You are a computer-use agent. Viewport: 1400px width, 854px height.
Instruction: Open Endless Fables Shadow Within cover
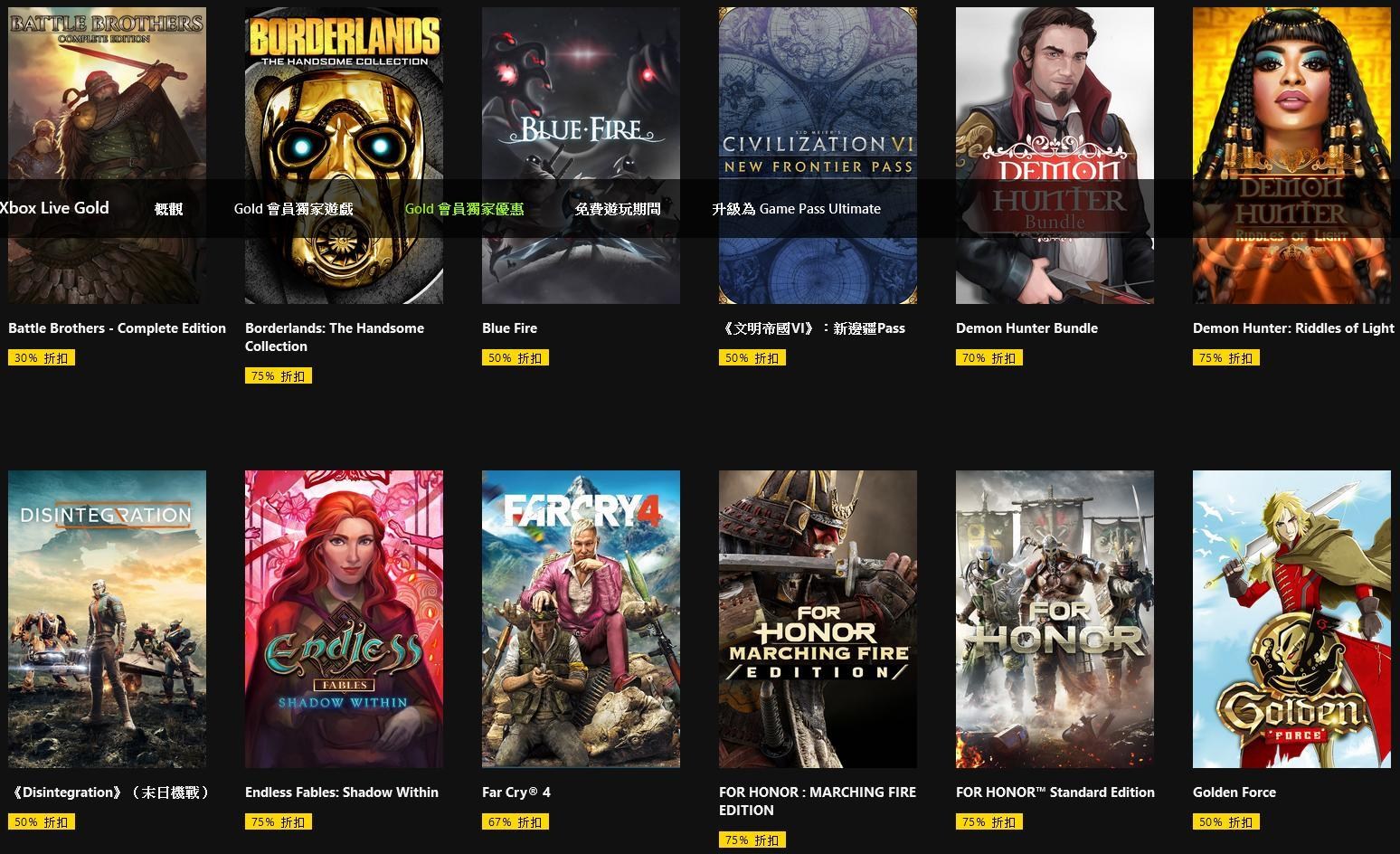pos(344,619)
